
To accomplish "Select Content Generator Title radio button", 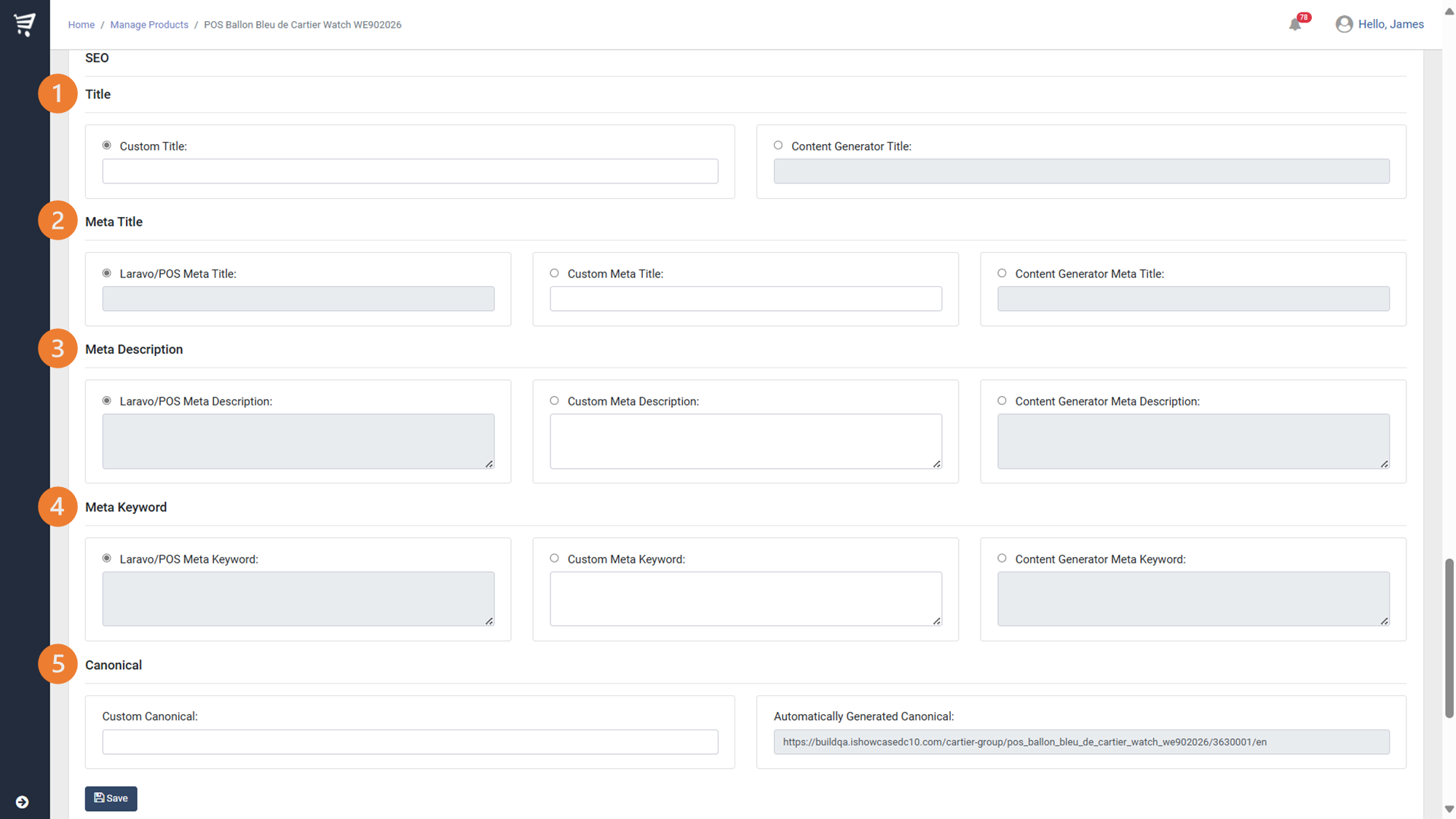I will click(x=778, y=146).
